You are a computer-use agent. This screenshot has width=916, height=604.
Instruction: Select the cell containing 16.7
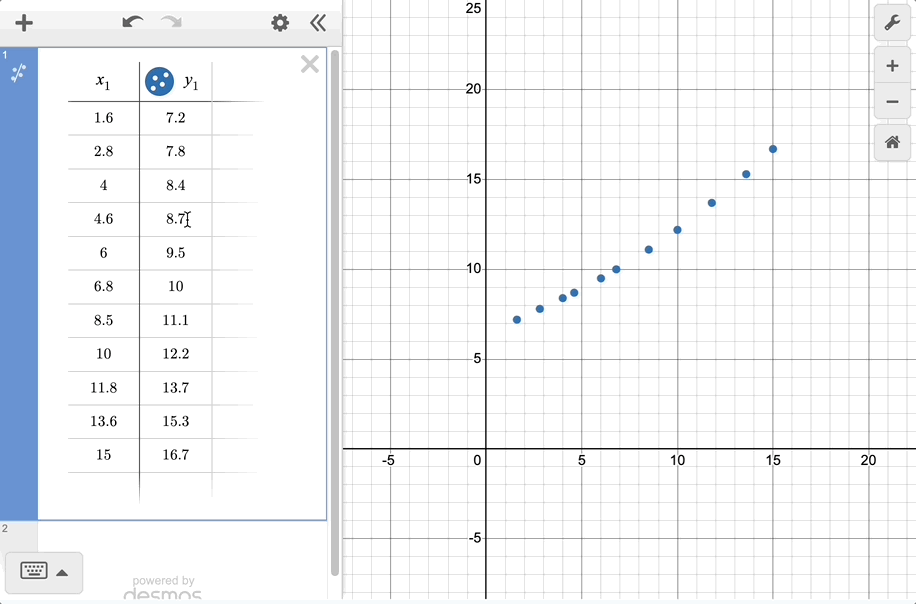click(x=175, y=455)
